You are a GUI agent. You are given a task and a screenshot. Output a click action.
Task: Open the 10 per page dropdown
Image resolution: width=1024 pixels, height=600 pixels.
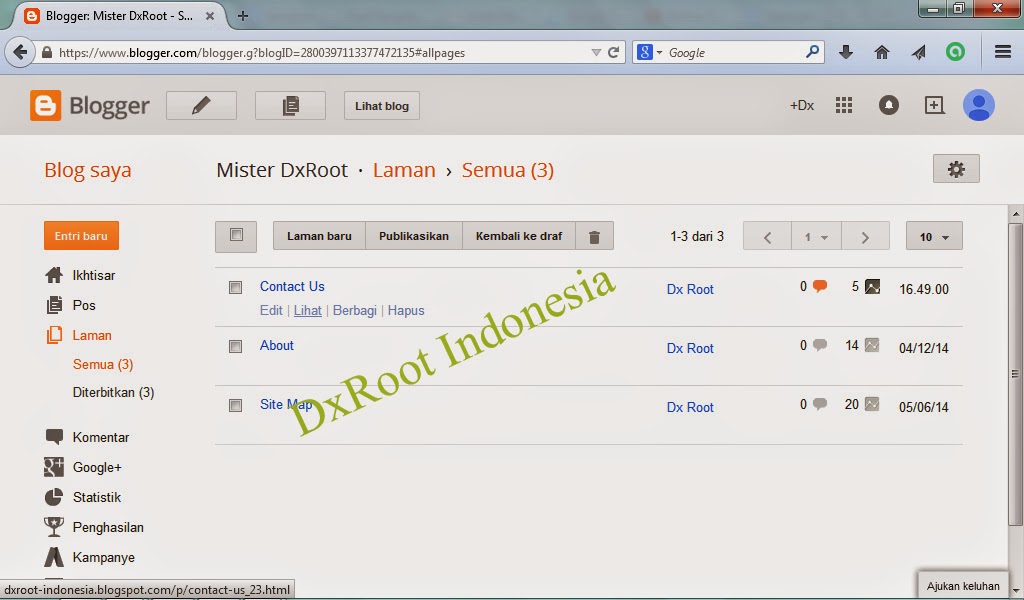pyautogui.click(x=934, y=236)
